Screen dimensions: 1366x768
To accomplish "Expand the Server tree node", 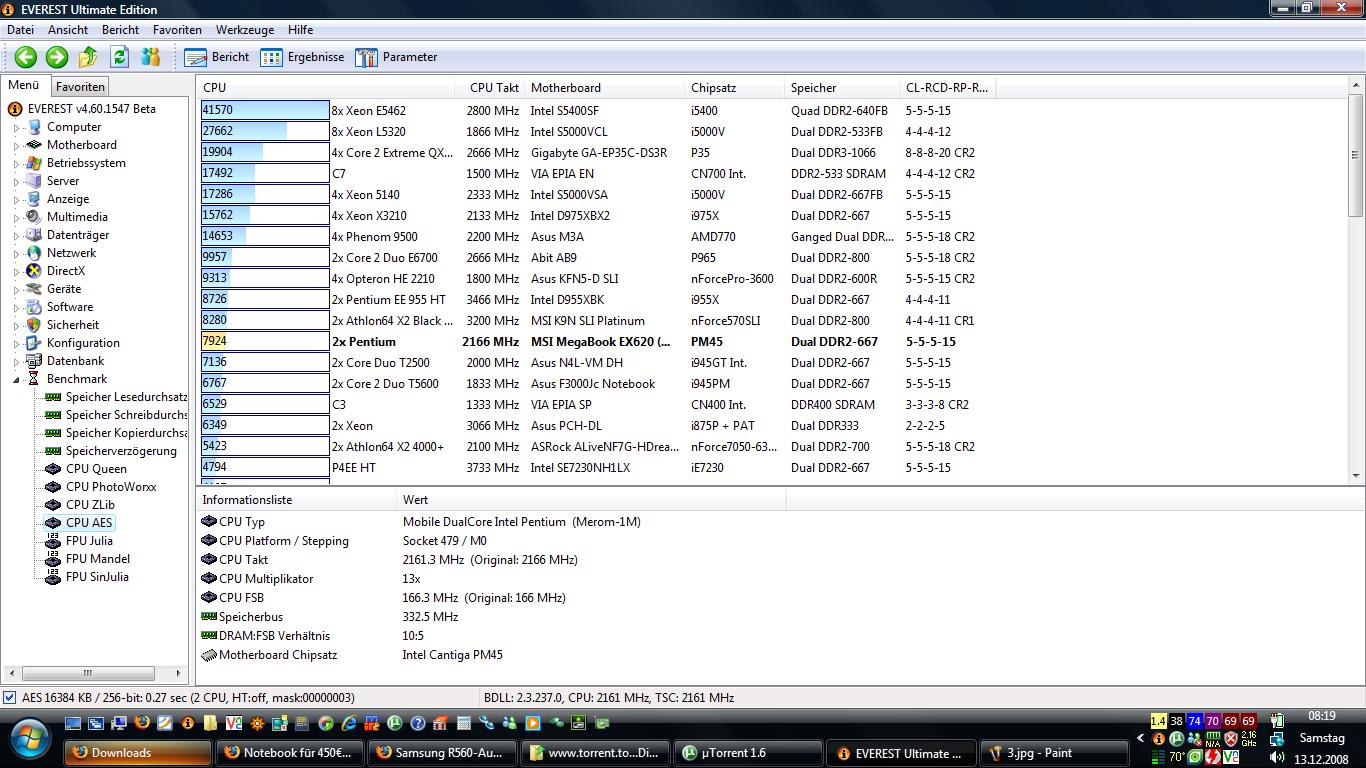I will [x=16, y=181].
